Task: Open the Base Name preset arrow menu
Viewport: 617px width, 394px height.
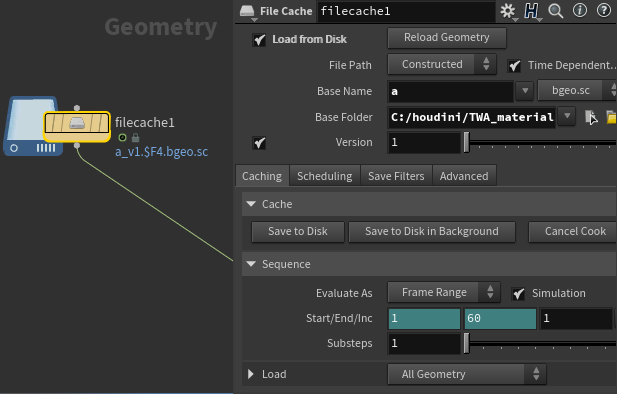Action: pos(525,91)
